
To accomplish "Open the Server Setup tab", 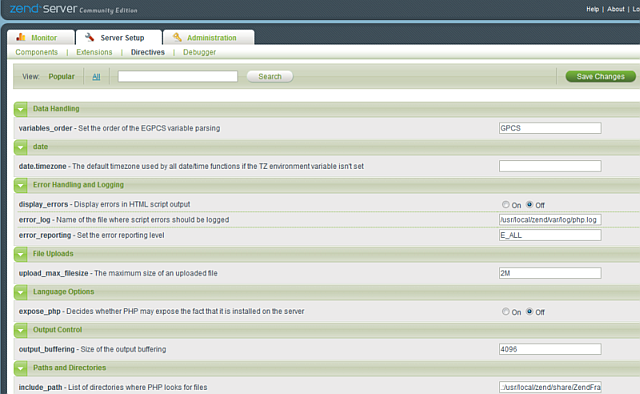I will [x=118, y=37].
